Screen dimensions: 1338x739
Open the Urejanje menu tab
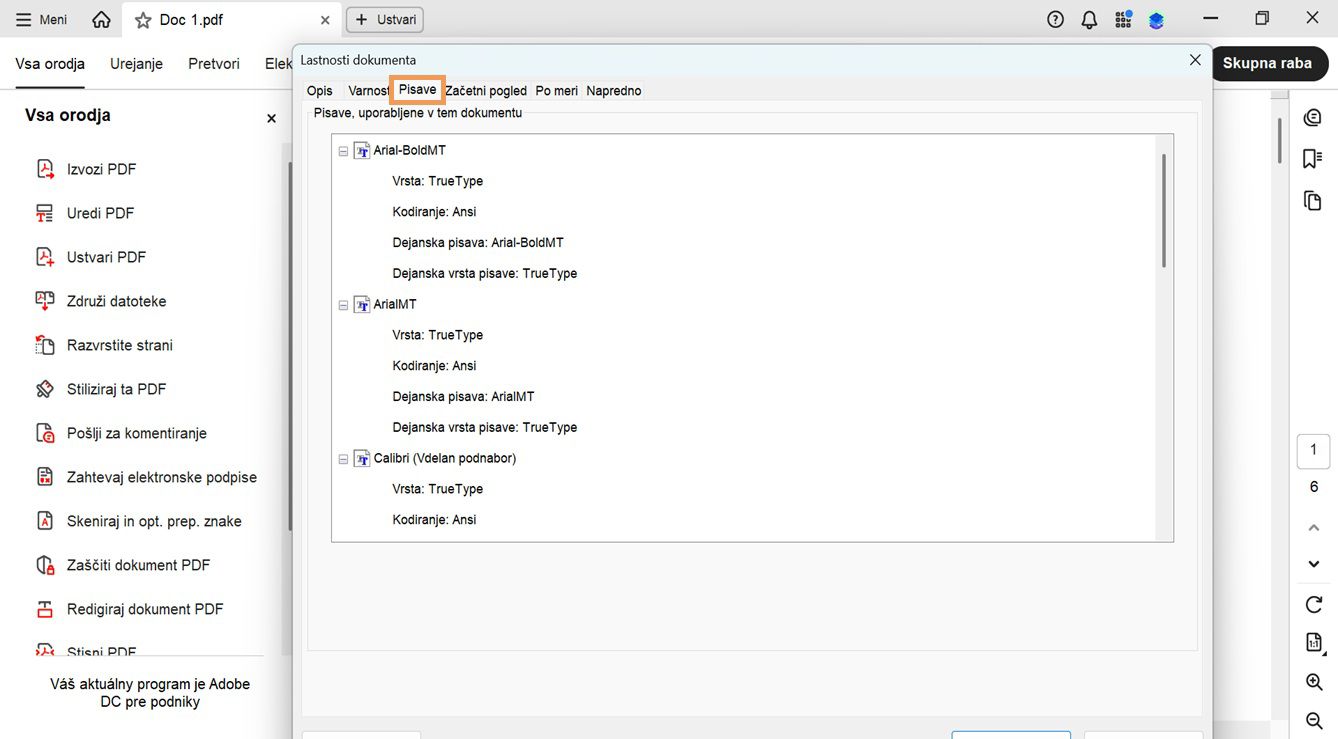point(136,64)
